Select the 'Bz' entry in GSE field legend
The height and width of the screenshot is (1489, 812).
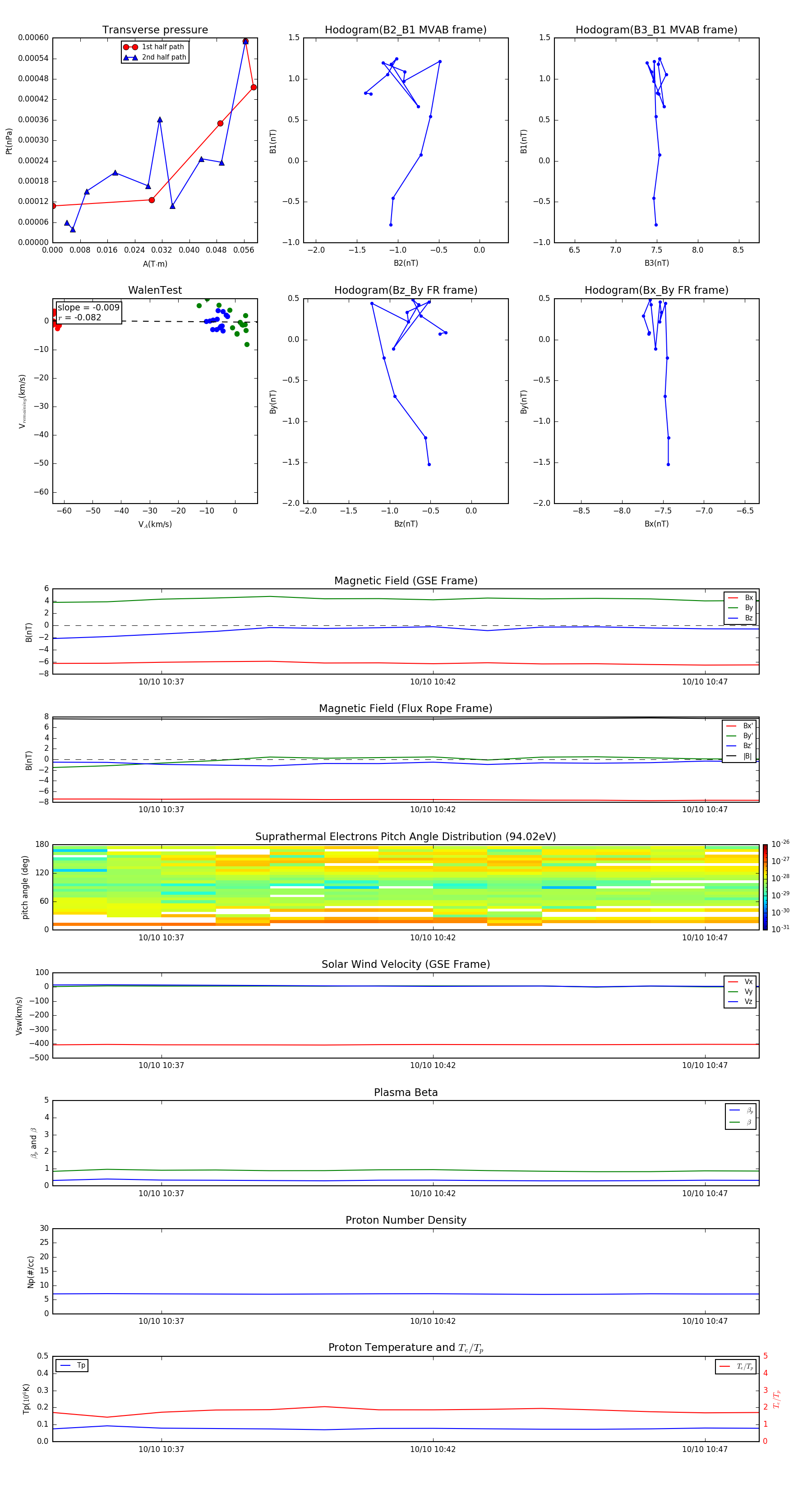point(740,618)
